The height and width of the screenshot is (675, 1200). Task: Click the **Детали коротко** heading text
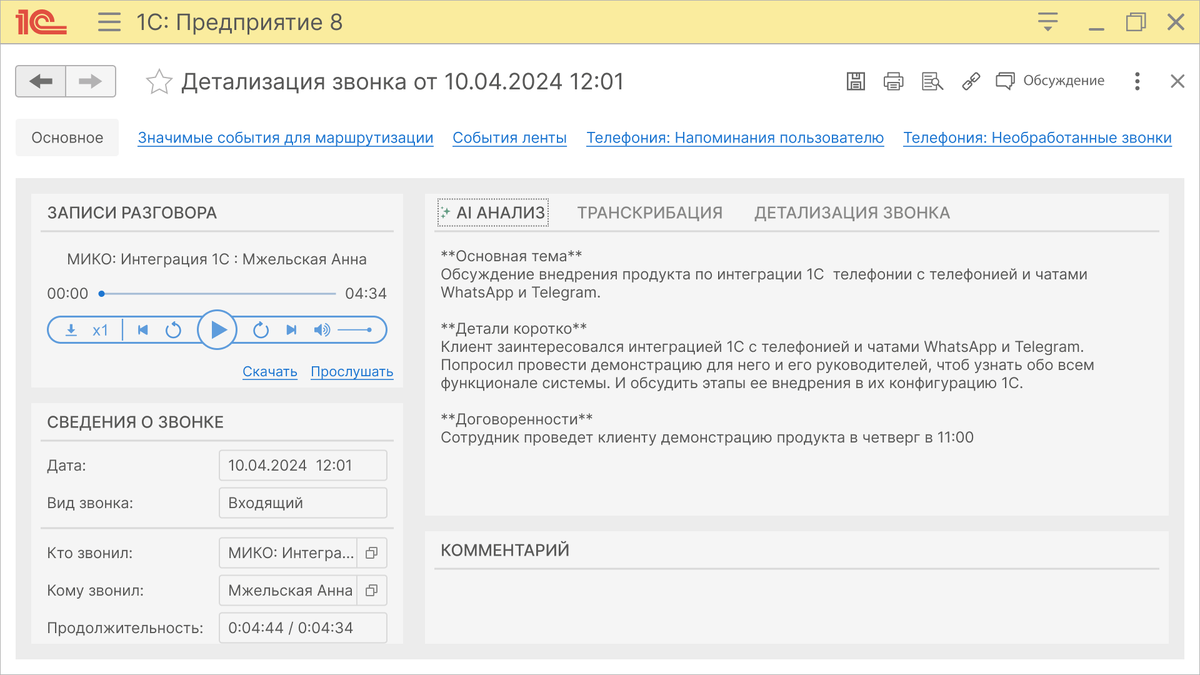514,328
